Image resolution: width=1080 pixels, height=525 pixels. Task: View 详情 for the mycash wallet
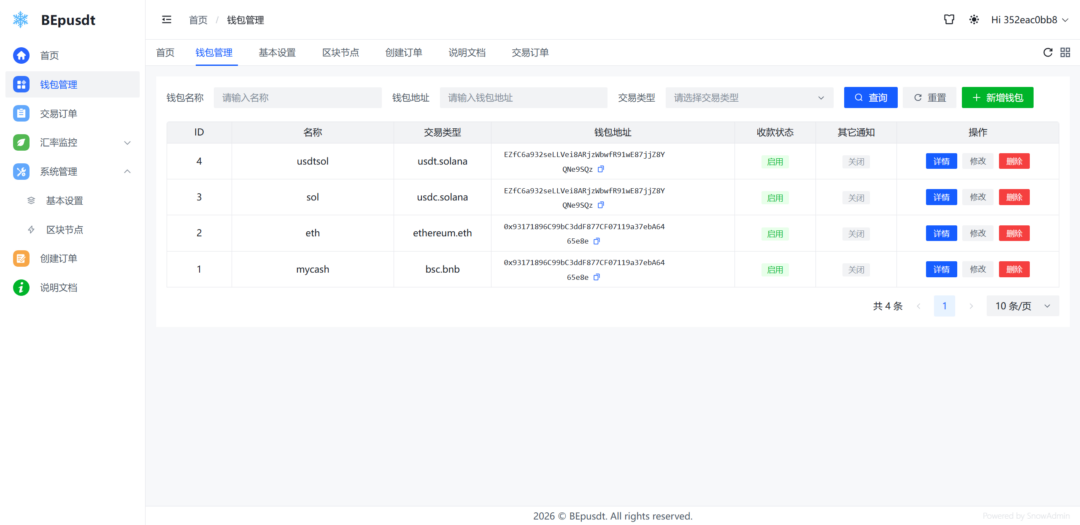pyautogui.click(x=941, y=269)
